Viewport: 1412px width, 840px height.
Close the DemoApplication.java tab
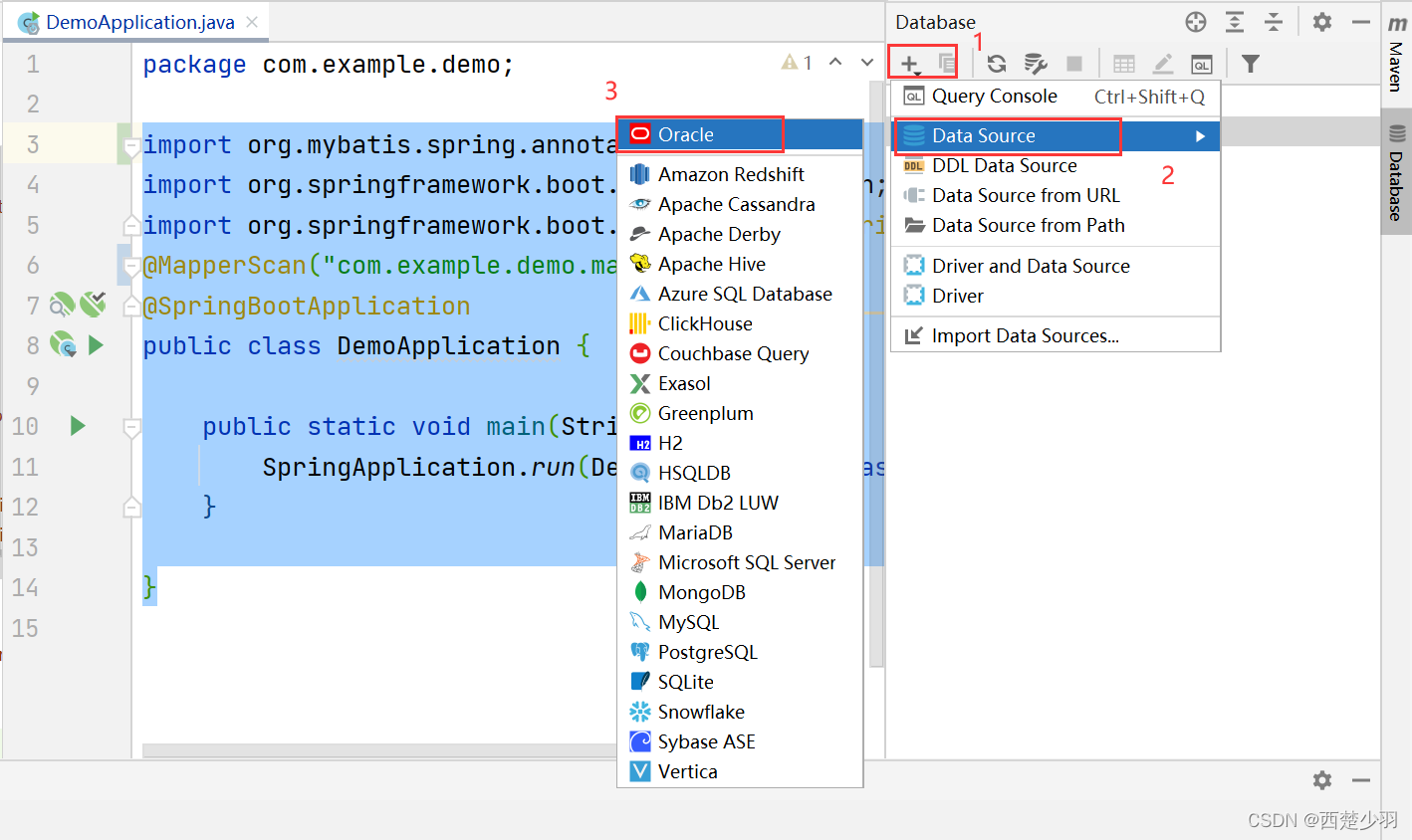pos(252,22)
